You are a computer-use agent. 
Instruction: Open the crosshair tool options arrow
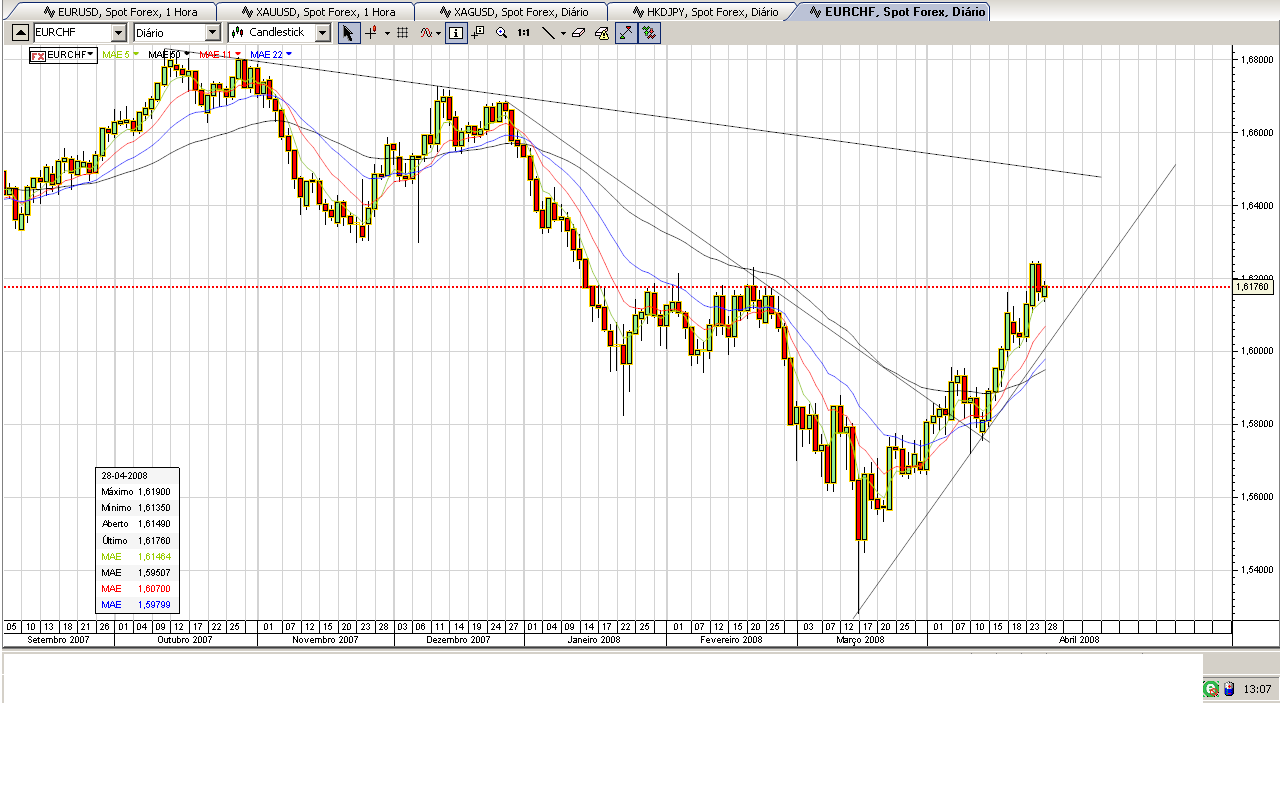pyautogui.click(x=387, y=33)
